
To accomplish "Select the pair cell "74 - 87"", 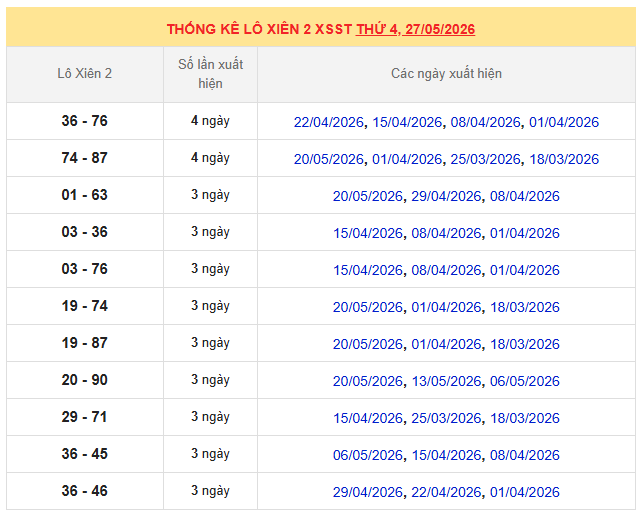I will tap(85, 158).
